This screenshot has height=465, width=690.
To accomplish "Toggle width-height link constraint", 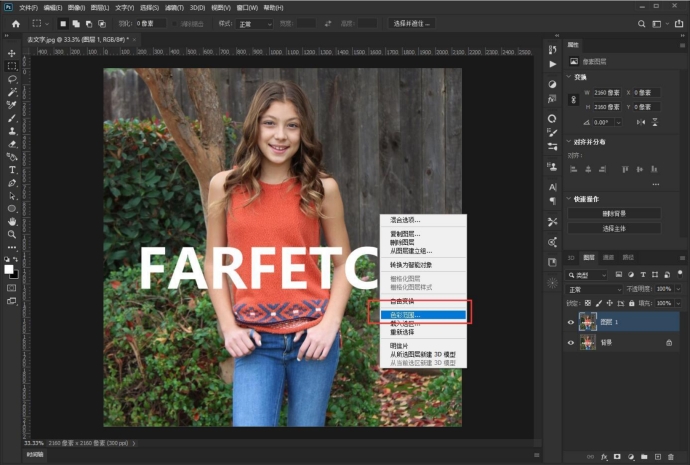I will tap(573, 99).
